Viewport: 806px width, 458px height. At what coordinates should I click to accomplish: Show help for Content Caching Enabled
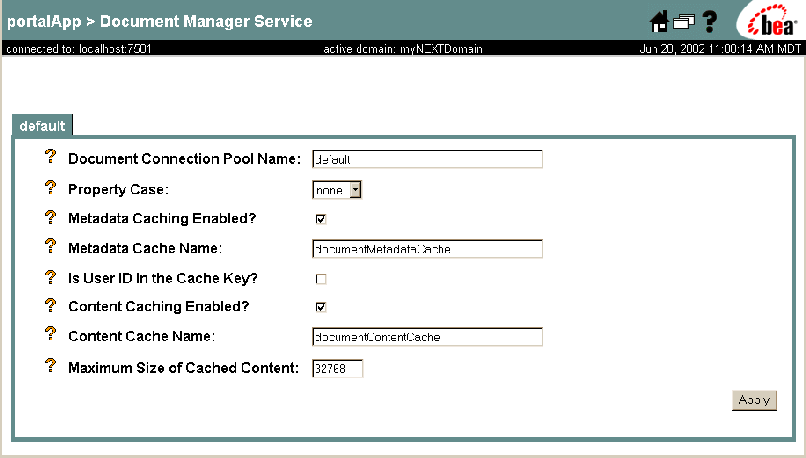50,305
